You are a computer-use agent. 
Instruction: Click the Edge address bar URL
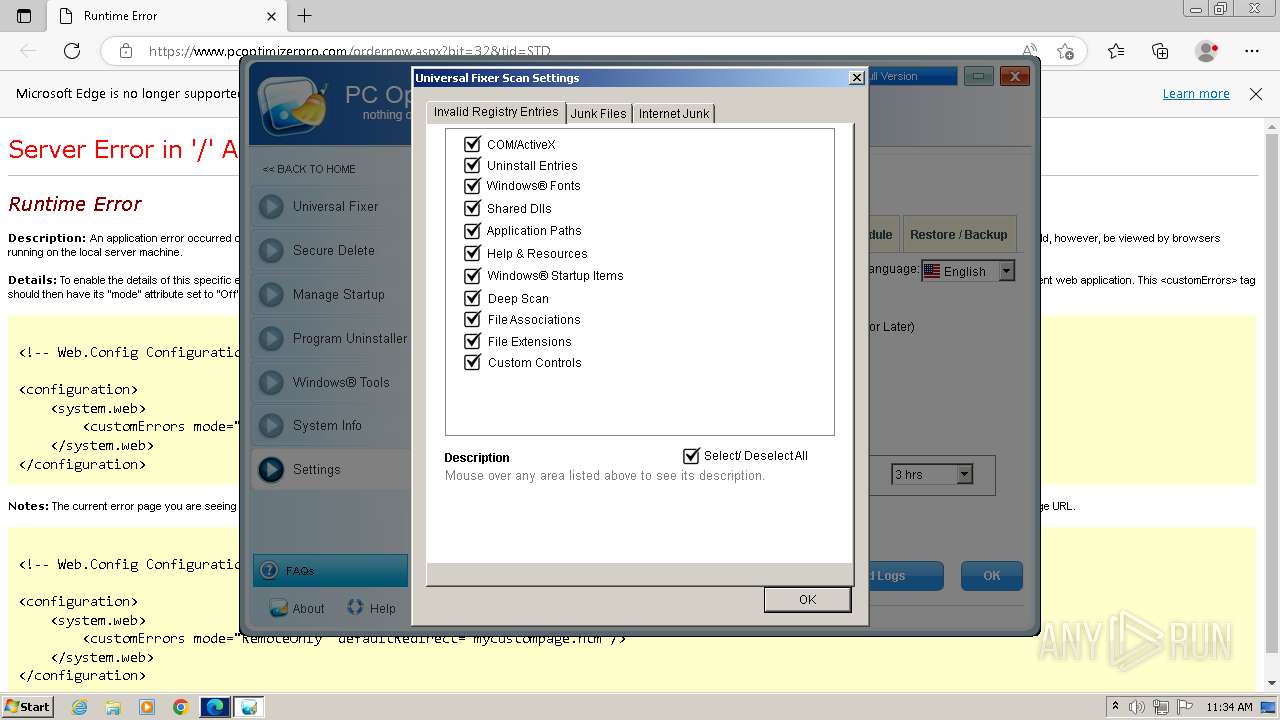(350, 51)
